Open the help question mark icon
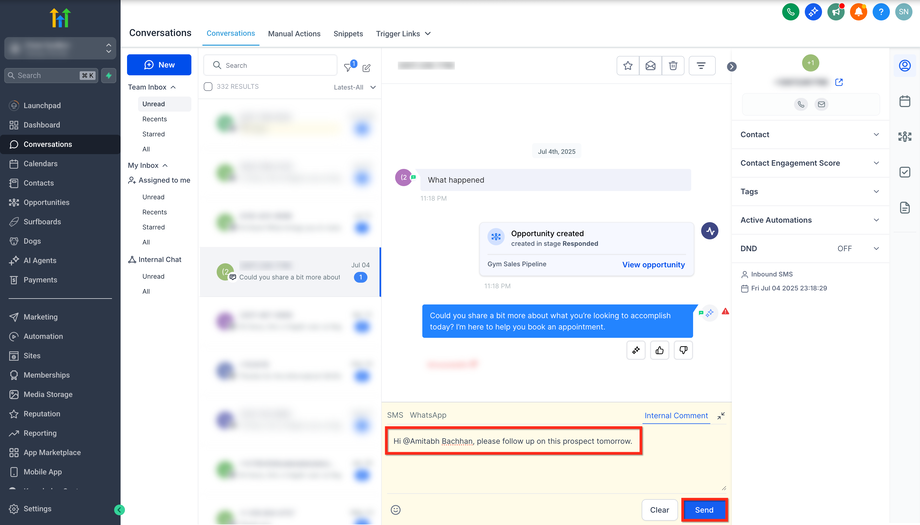 coord(881,12)
